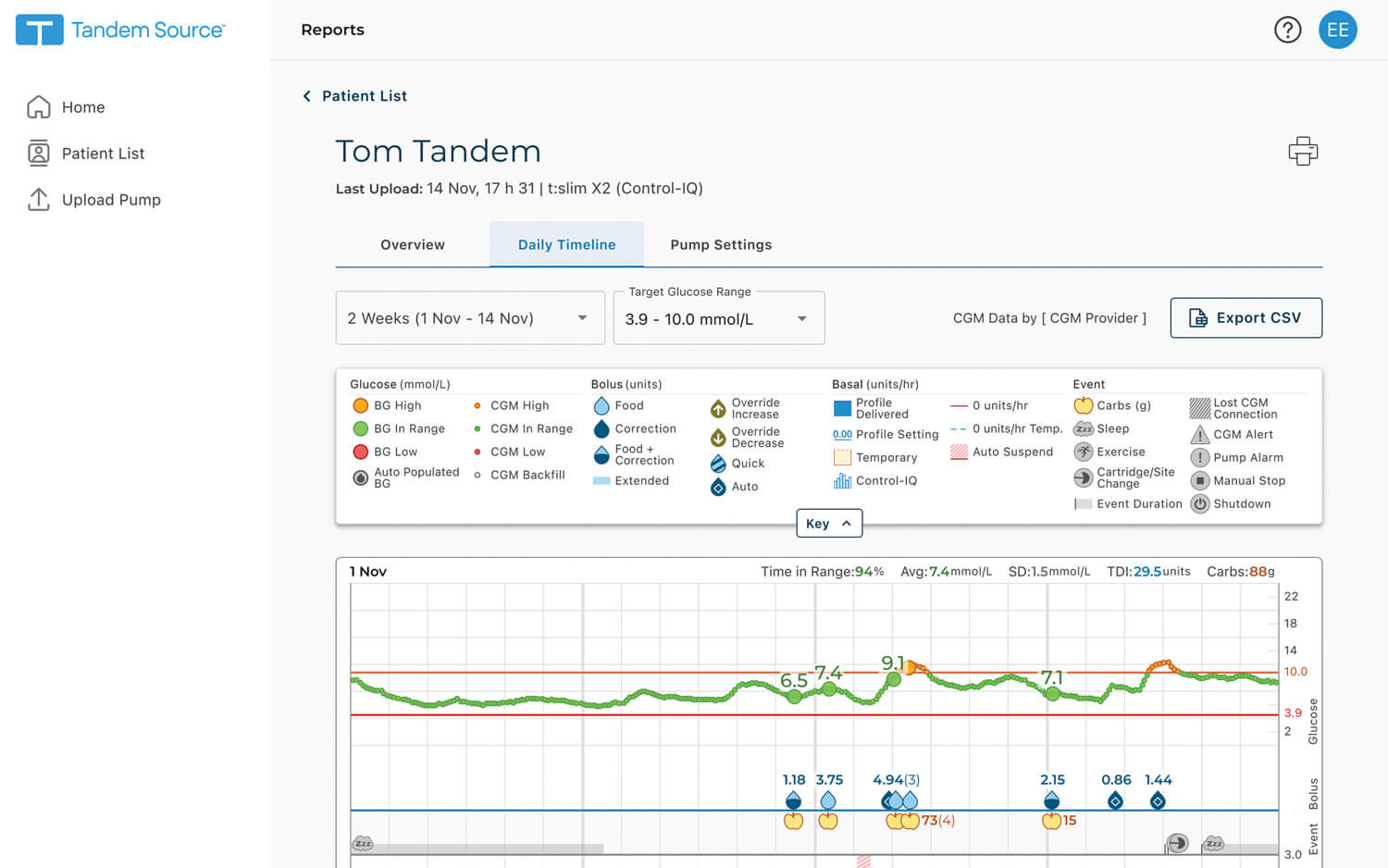
Task: Click the Auto Populated BG icon
Action: click(361, 477)
